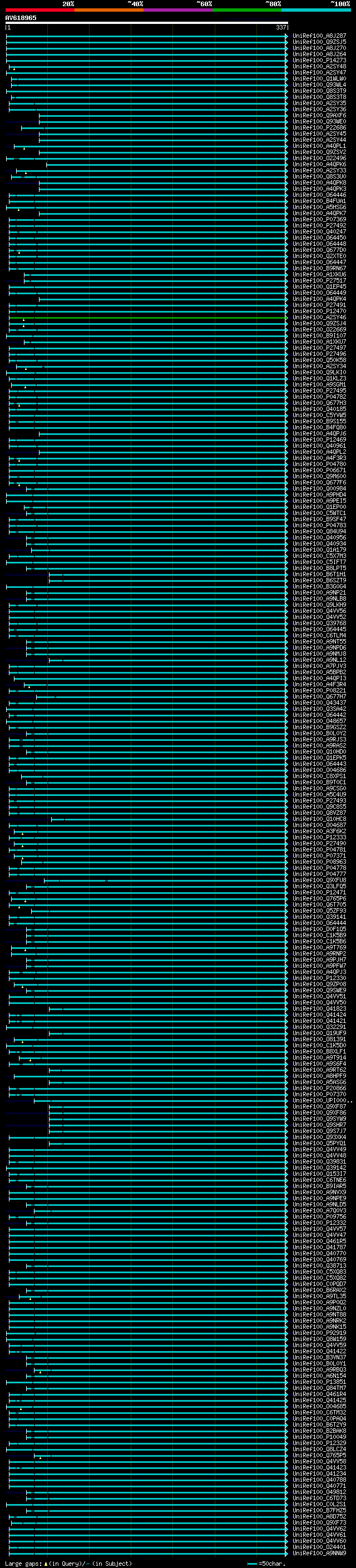This screenshot has height=1568, width=356.
Task: Click the orange ~40% identity legend segment
Action: tap(109, 10)
